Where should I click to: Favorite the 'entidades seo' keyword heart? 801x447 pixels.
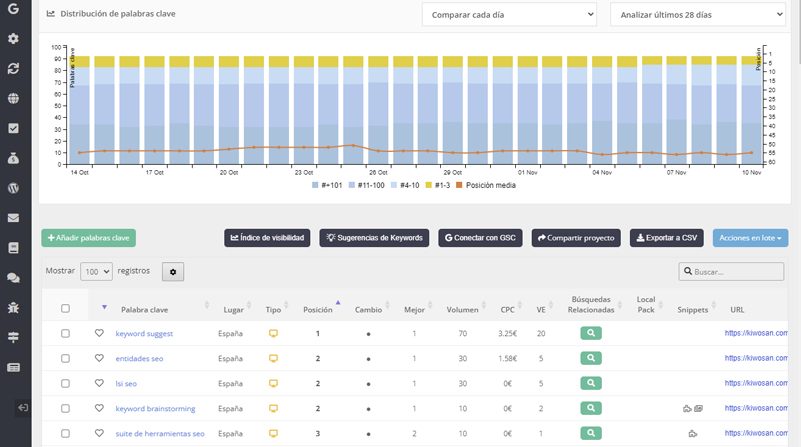pyautogui.click(x=99, y=358)
